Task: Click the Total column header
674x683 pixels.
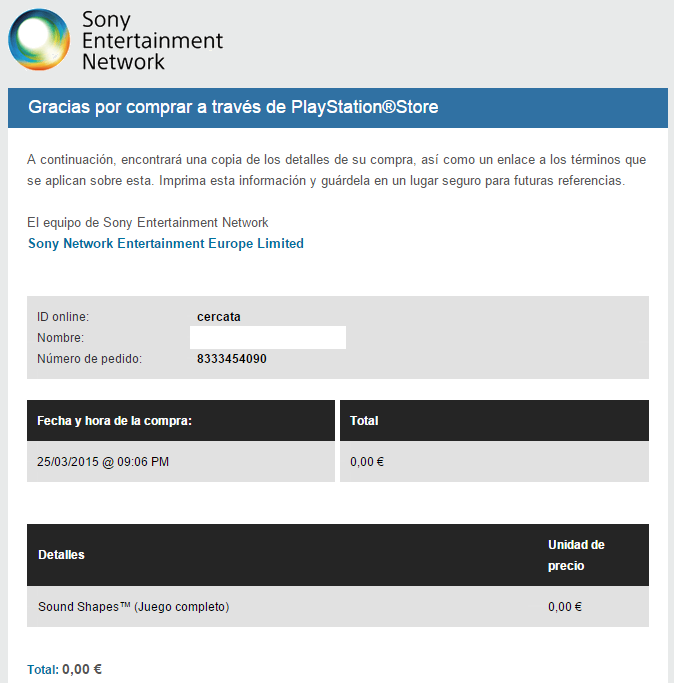Action: [364, 421]
